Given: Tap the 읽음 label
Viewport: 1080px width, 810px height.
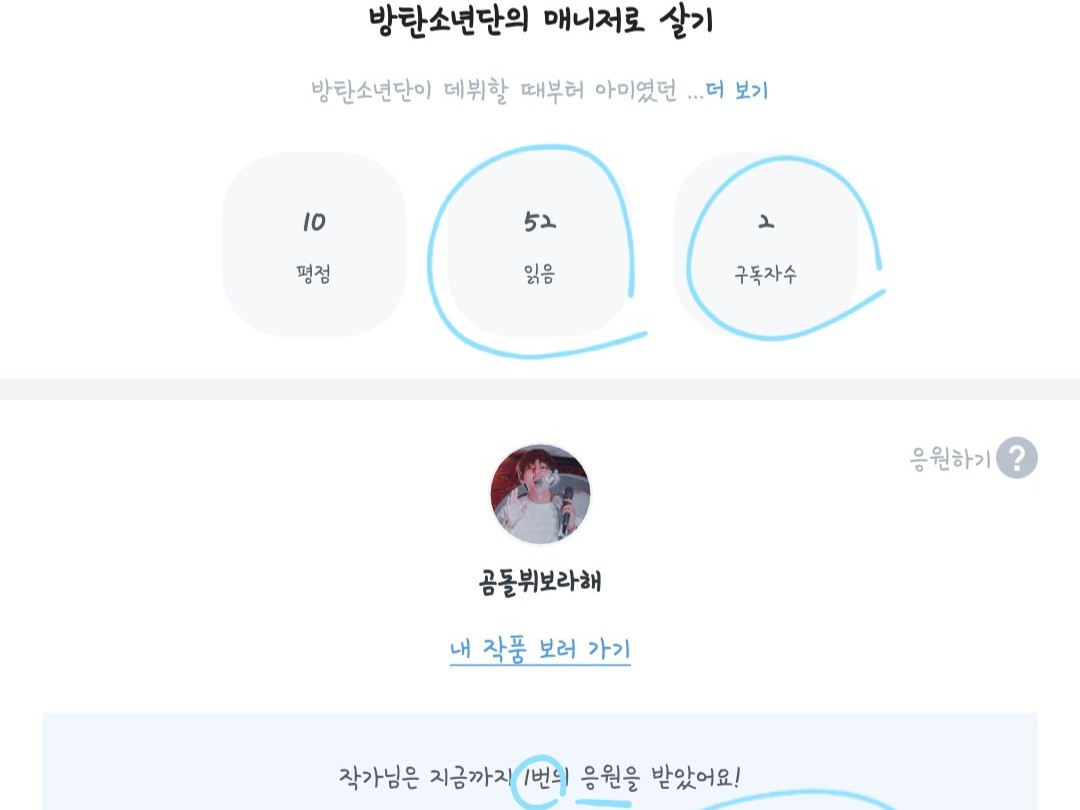Looking at the screenshot, I should point(539,275).
